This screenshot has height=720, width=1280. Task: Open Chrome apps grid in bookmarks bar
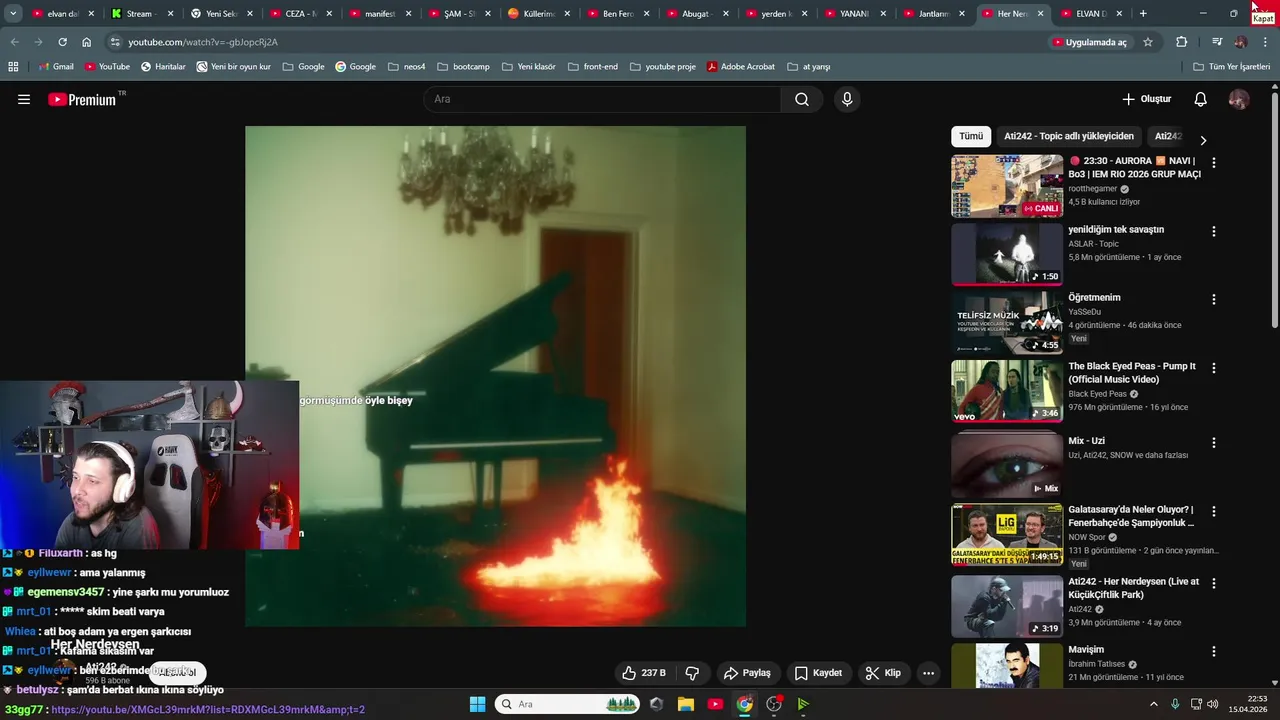tap(13, 66)
